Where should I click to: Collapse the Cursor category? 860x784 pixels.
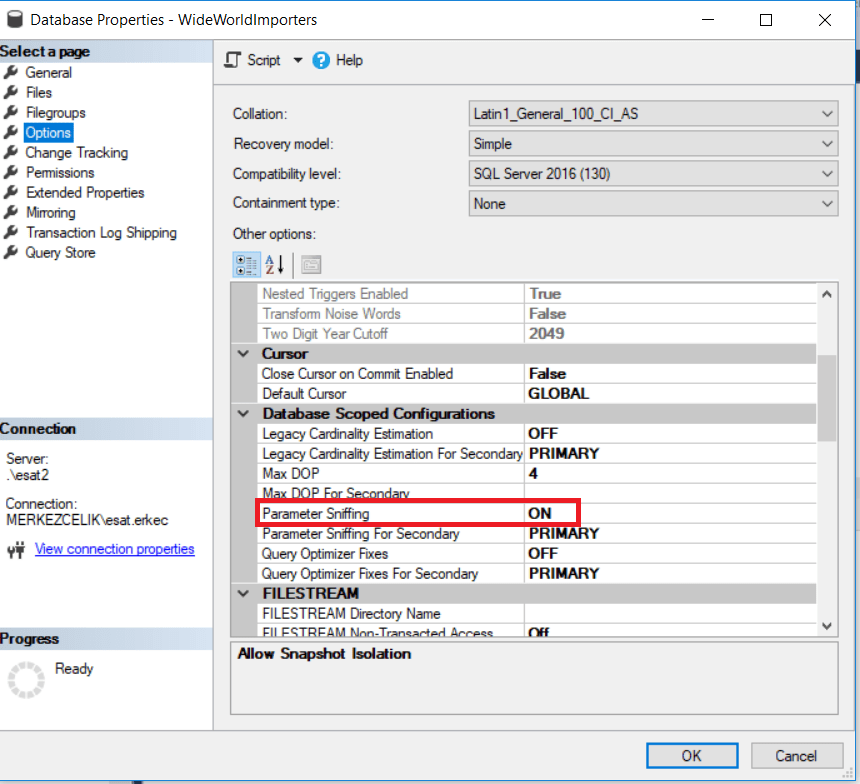tap(244, 354)
